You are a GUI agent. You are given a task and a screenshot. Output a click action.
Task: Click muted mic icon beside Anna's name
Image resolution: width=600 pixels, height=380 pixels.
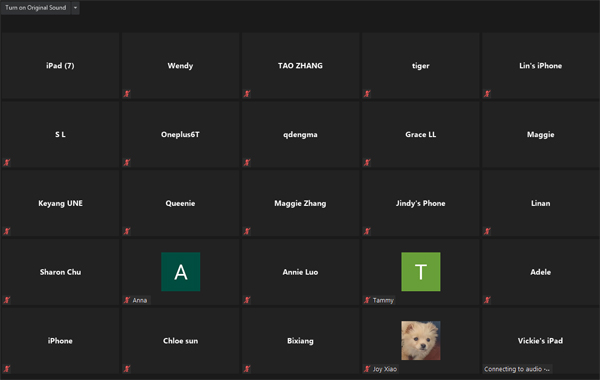click(x=127, y=300)
